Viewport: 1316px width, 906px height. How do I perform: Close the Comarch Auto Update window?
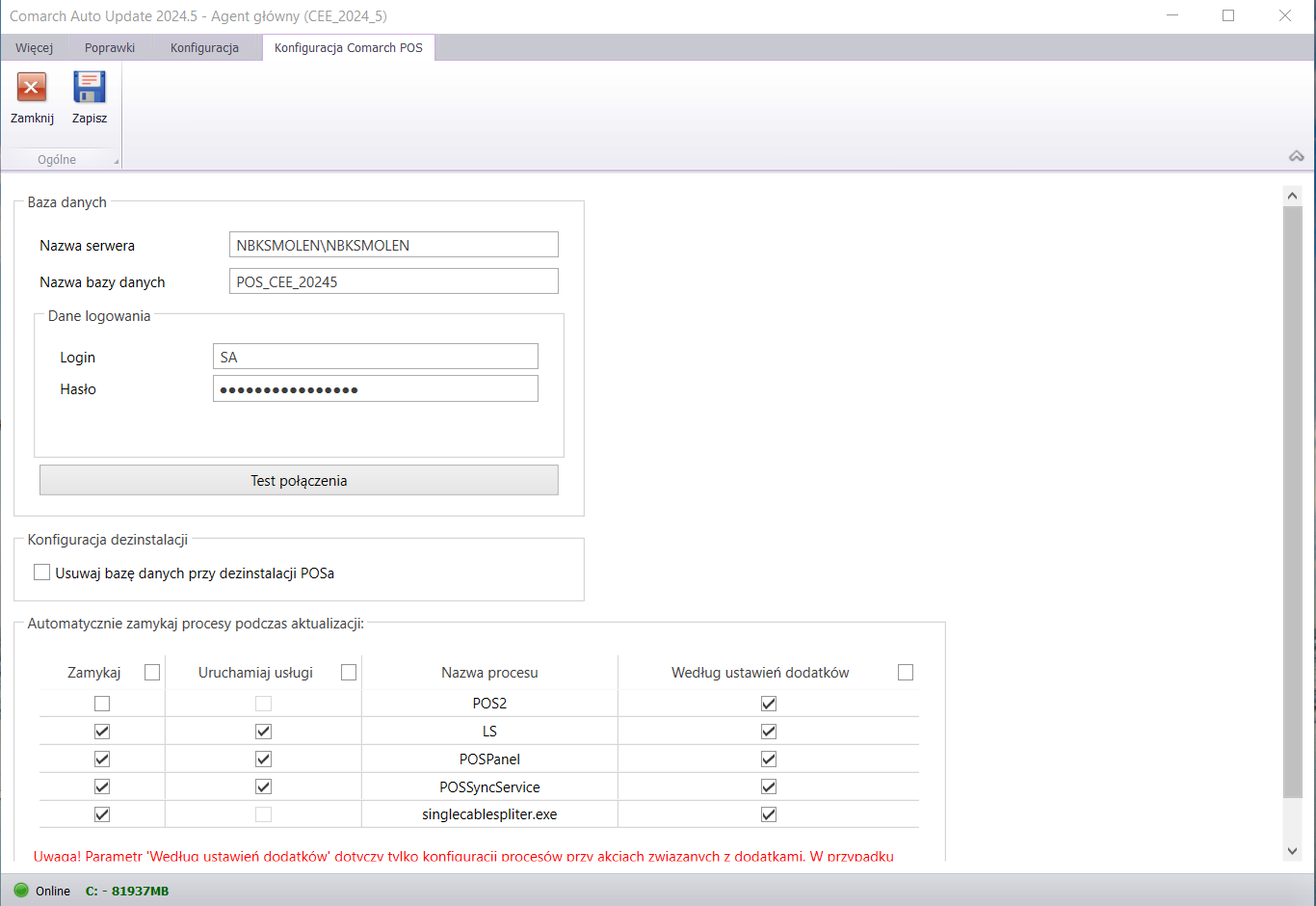tap(1285, 15)
